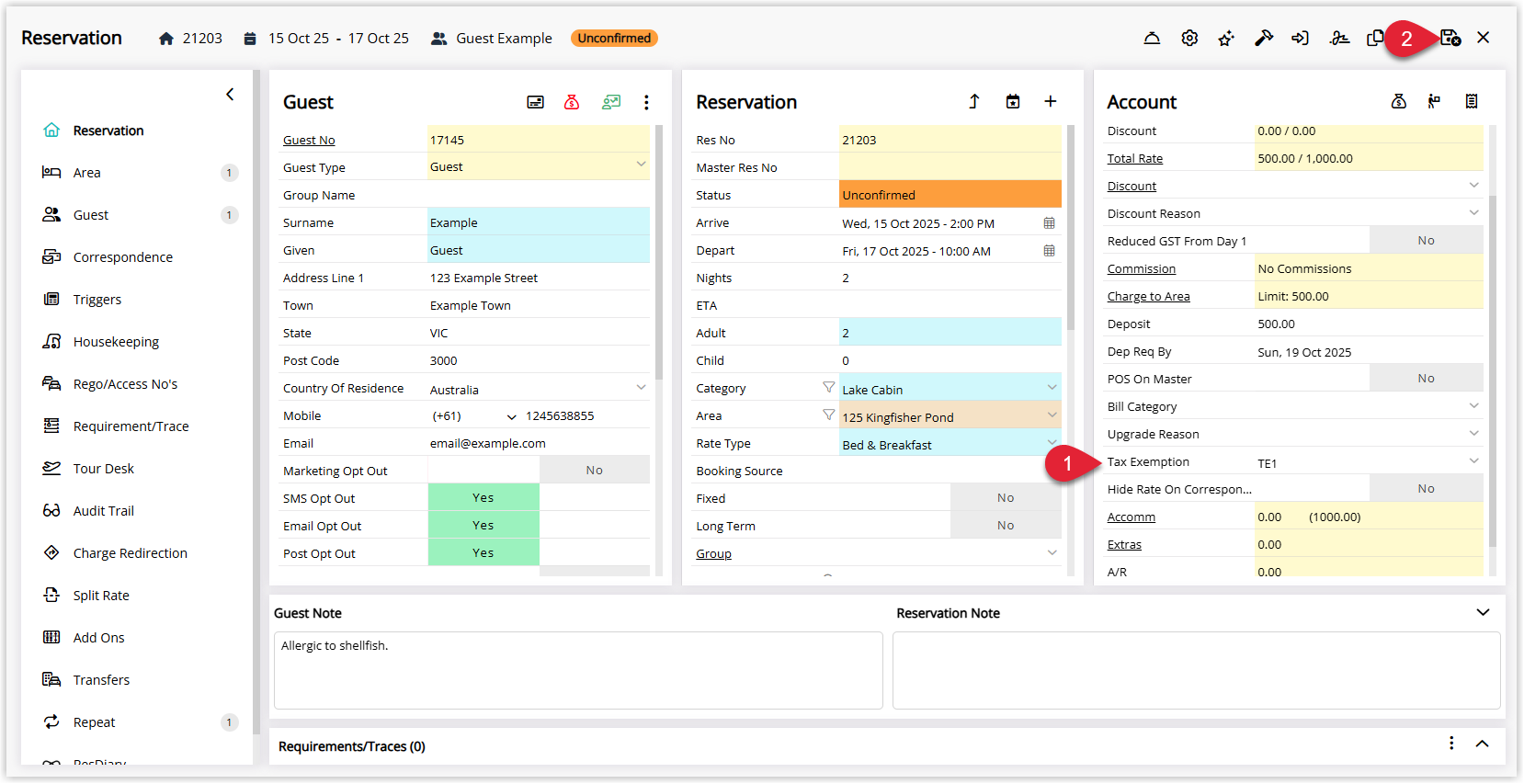This screenshot has height=784, width=1524.
Task: Click Surname field with Example
Action: [x=539, y=222]
